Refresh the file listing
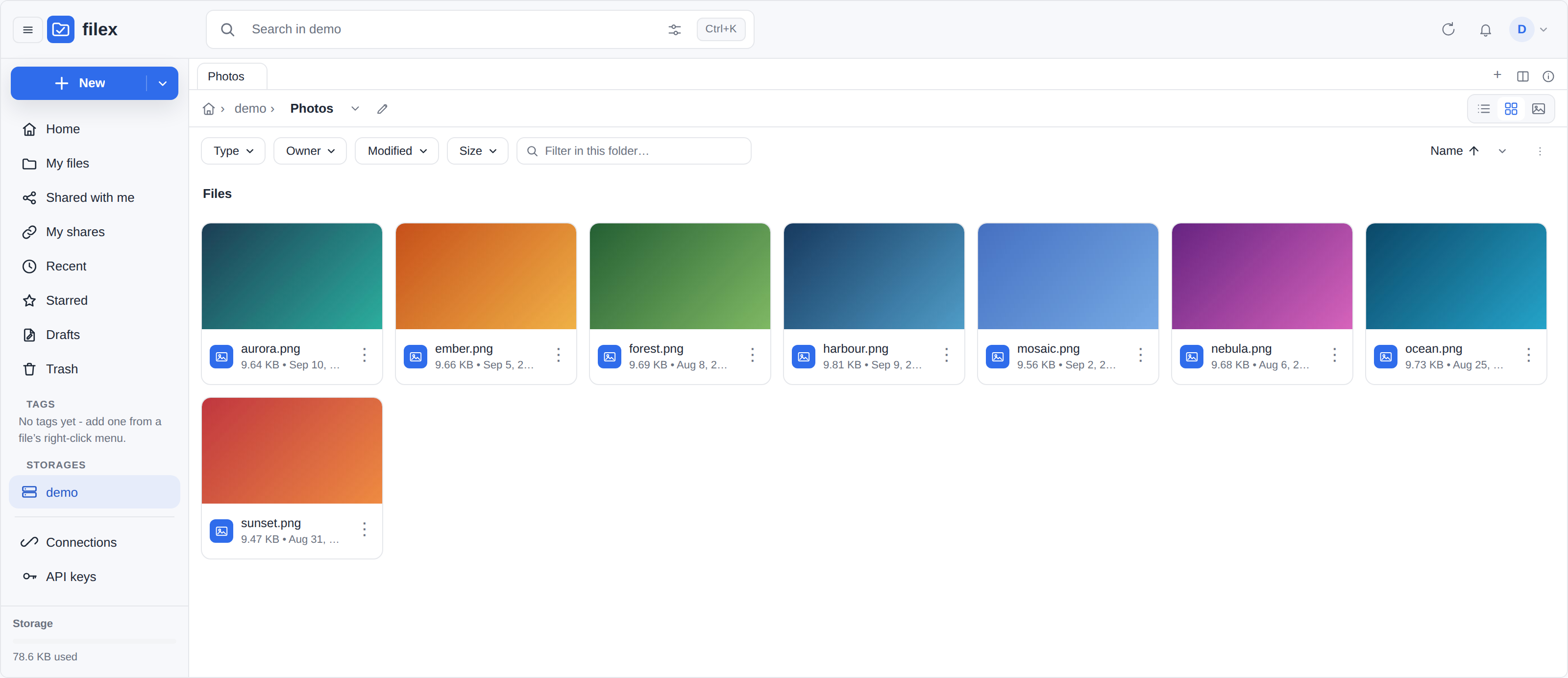The height and width of the screenshot is (678, 1568). coord(1448,29)
